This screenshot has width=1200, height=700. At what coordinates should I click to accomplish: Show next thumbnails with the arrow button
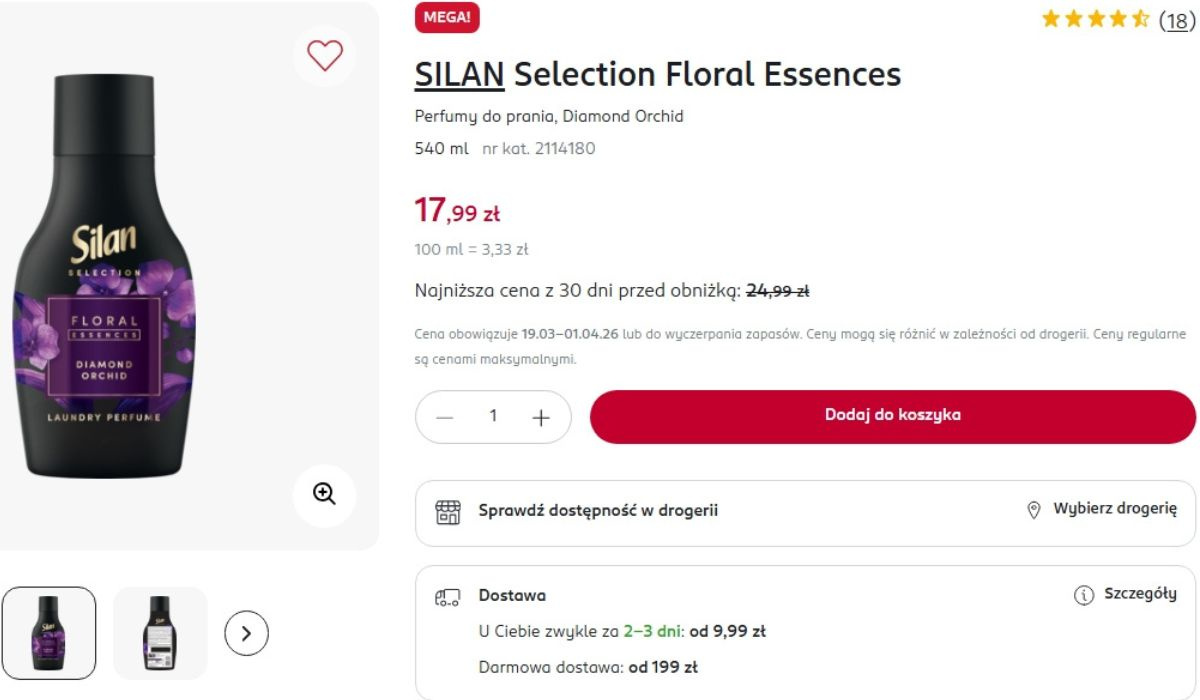[x=247, y=633]
